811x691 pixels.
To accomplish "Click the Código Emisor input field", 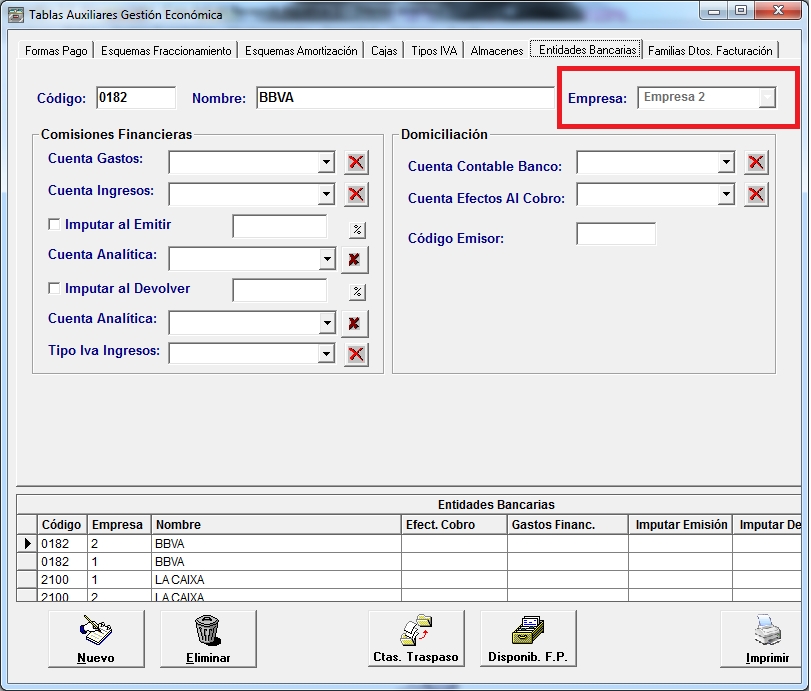I will pos(616,234).
